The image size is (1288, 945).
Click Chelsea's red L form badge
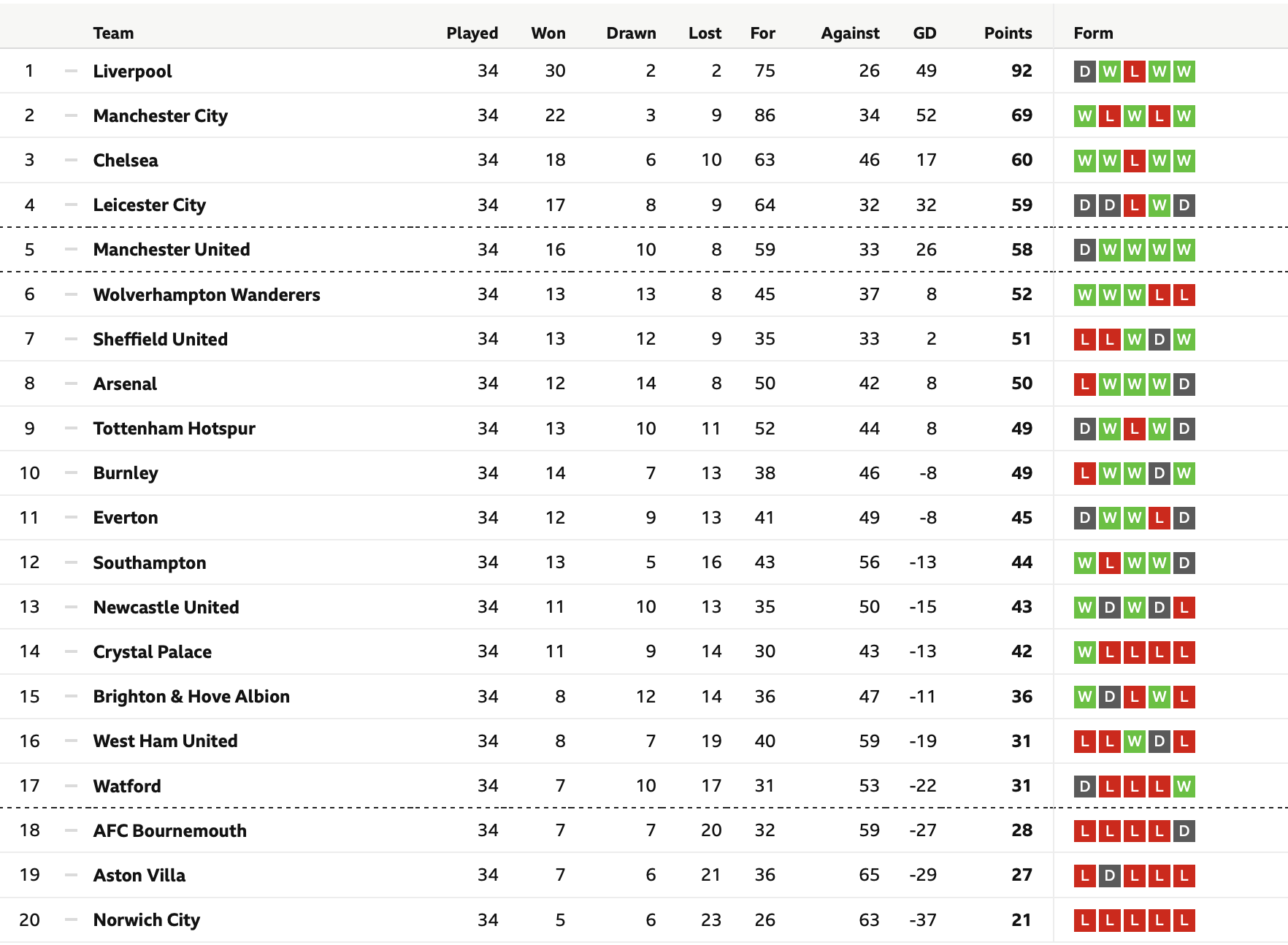(x=1134, y=161)
